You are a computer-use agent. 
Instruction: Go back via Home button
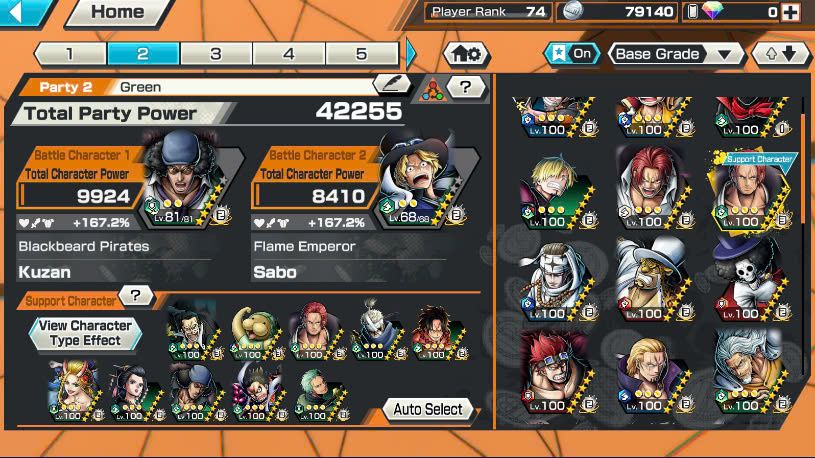[x=117, y=12]
